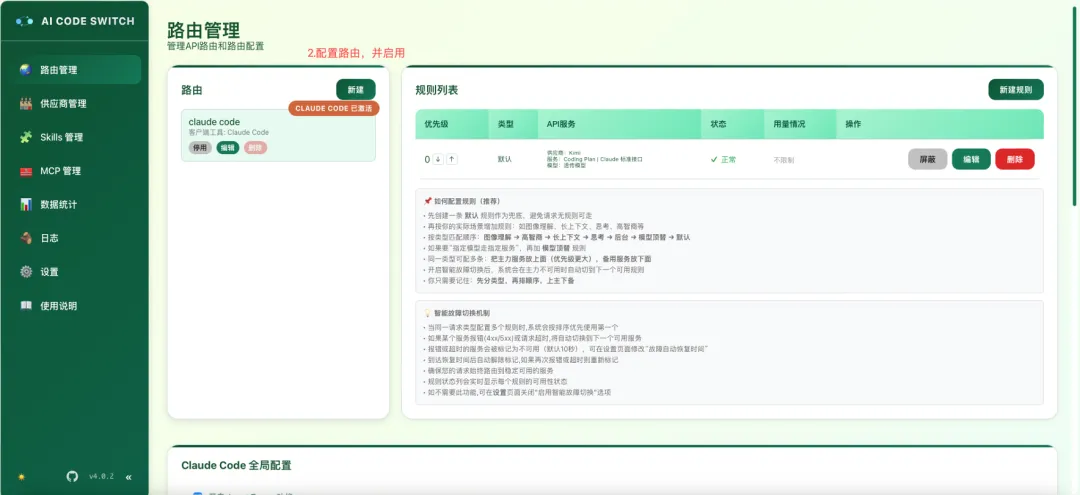
Task: Click 新建 button in the 路由 panel
Action: tap(355, 89)
